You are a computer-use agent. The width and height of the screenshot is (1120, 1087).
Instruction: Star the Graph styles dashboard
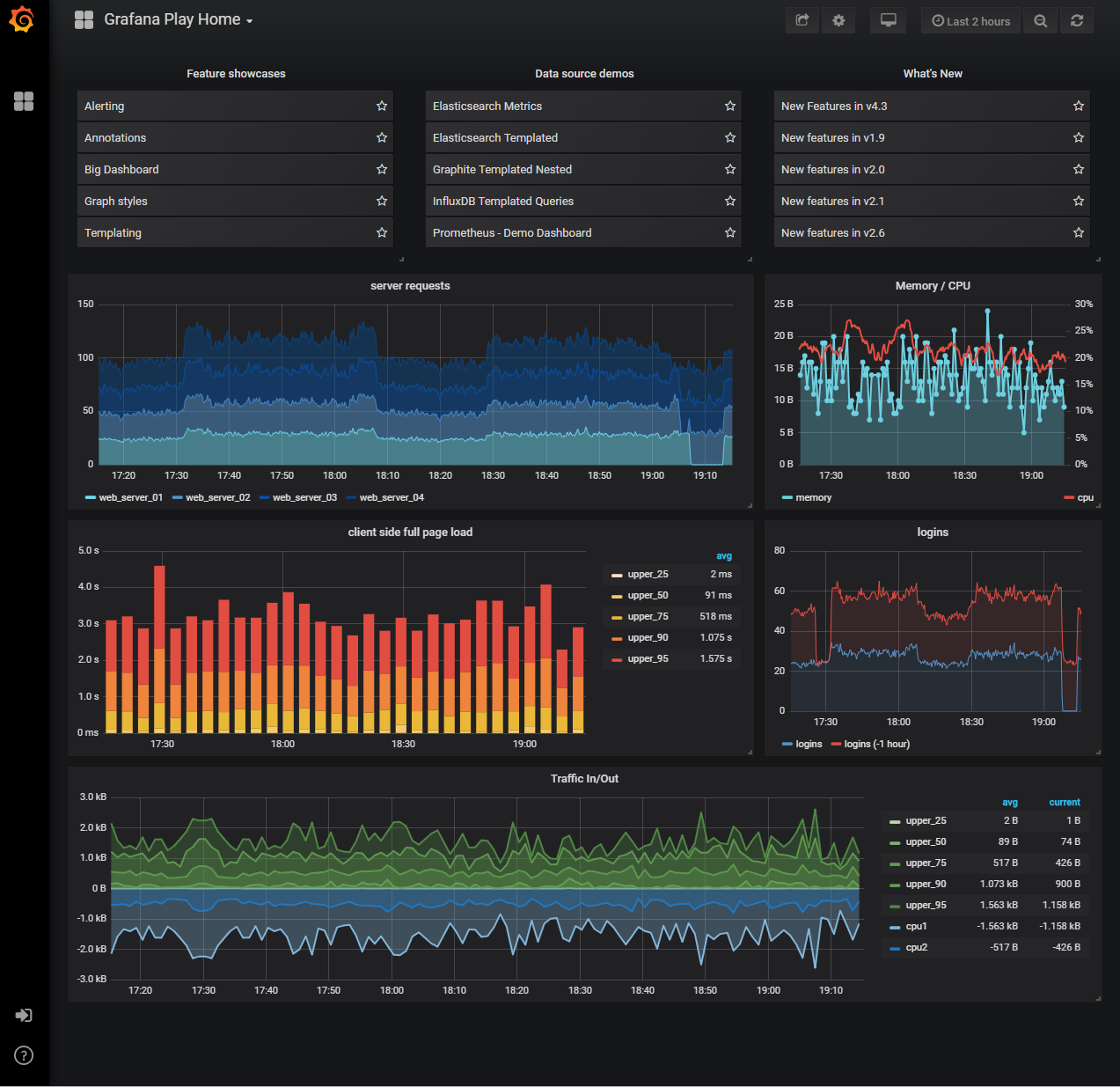pos(382,201)
